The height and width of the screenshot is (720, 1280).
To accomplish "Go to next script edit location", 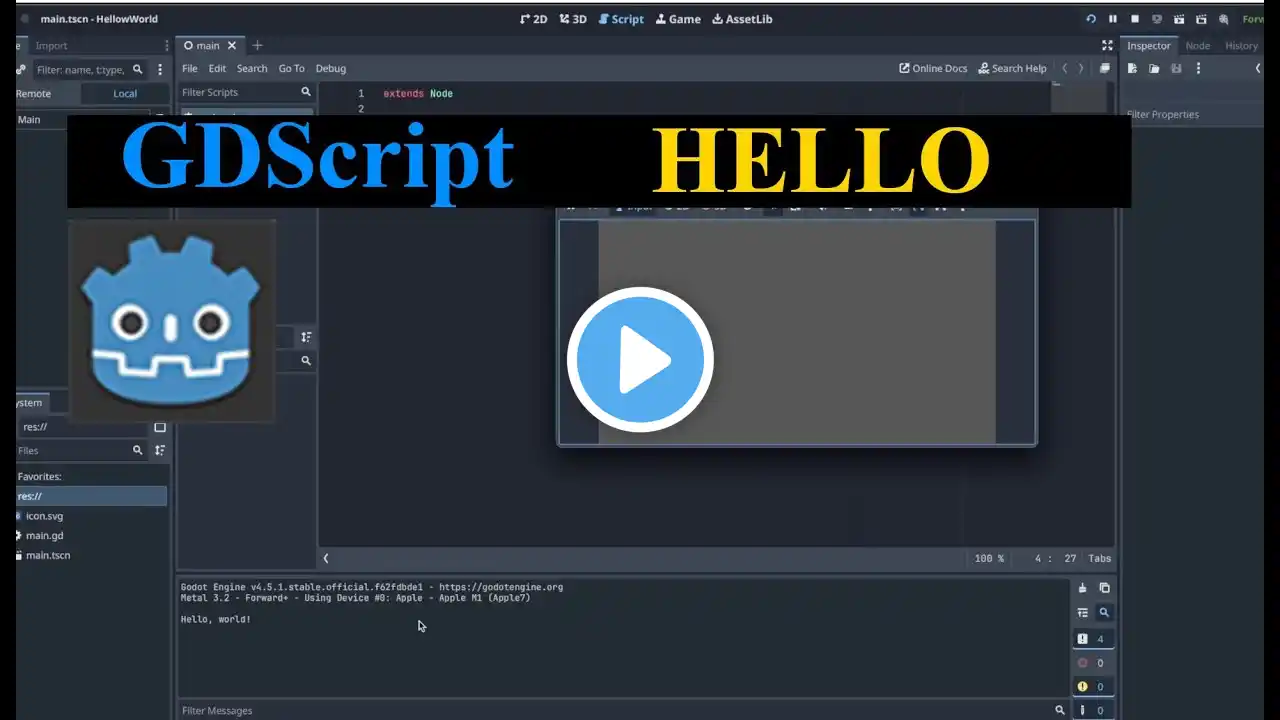I will 1080,68.
